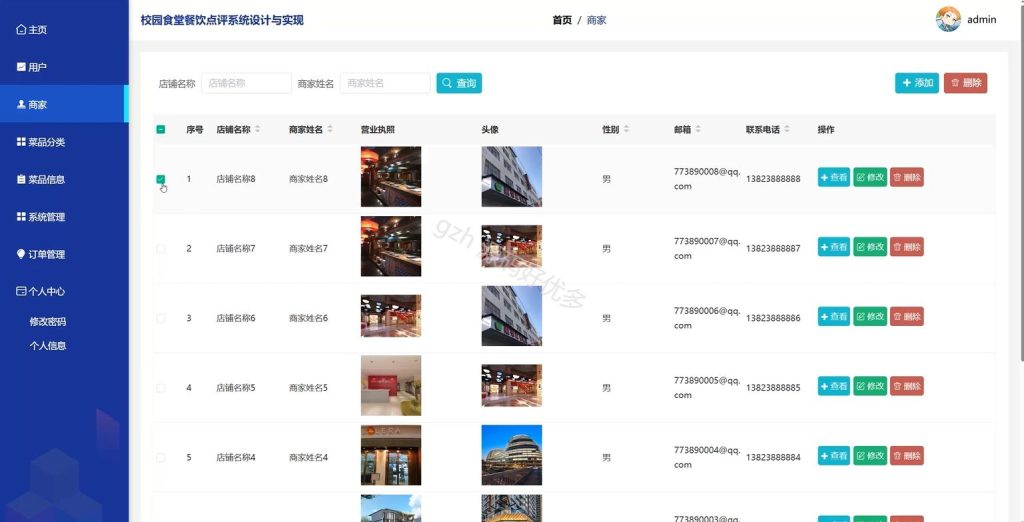The width and height of the screenshot is (1024, 522).
Task: Click 删除 for 店铺名称5 row
Action: tap(906, 386)
